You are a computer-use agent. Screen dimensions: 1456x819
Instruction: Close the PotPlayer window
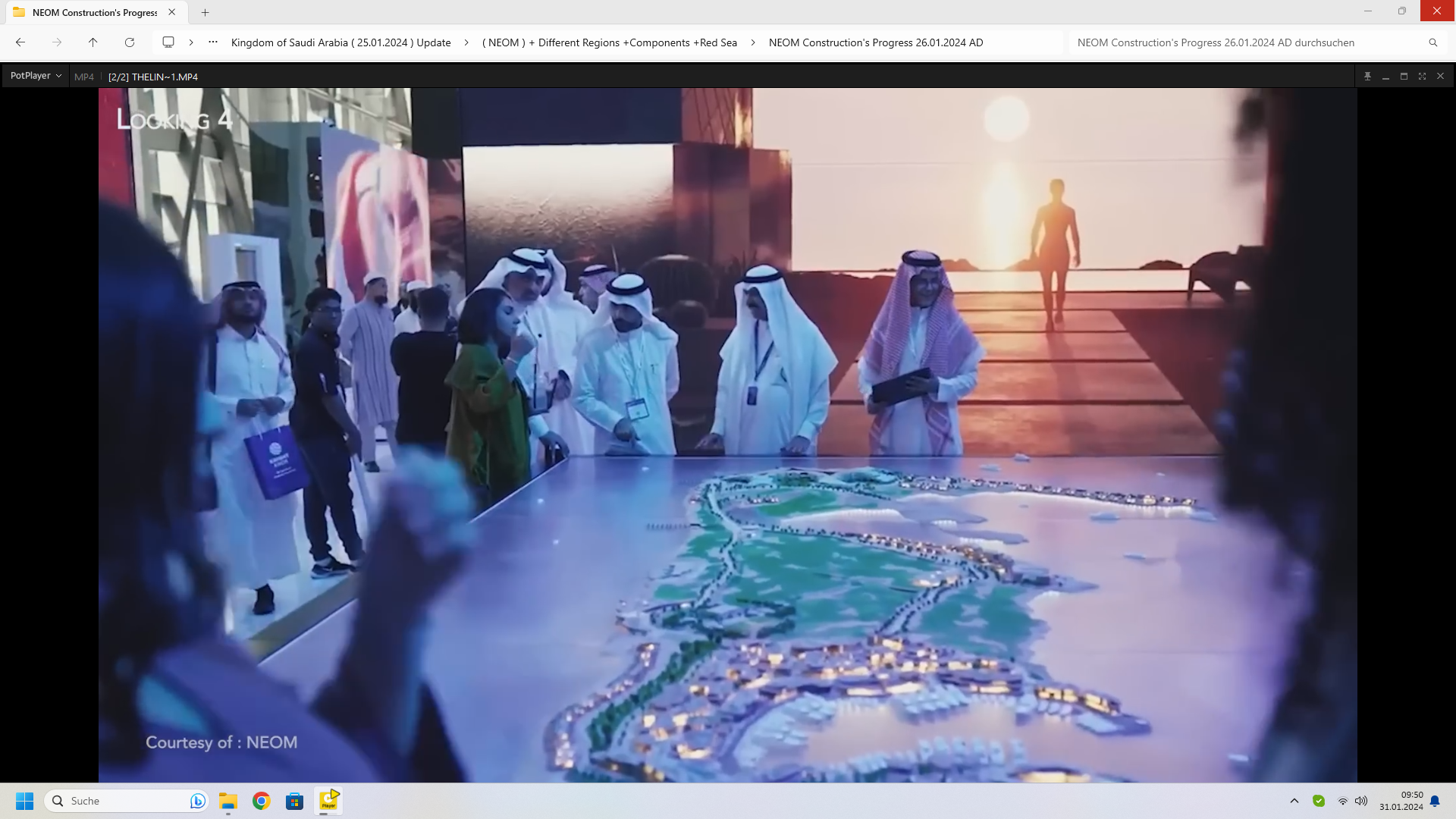pyautogui.click(x=1440, y=77)
